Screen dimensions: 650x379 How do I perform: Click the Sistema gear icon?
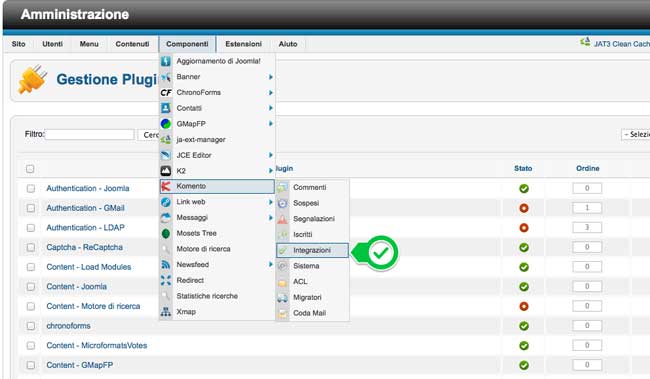pyautogui.click(x=282, y=266)
